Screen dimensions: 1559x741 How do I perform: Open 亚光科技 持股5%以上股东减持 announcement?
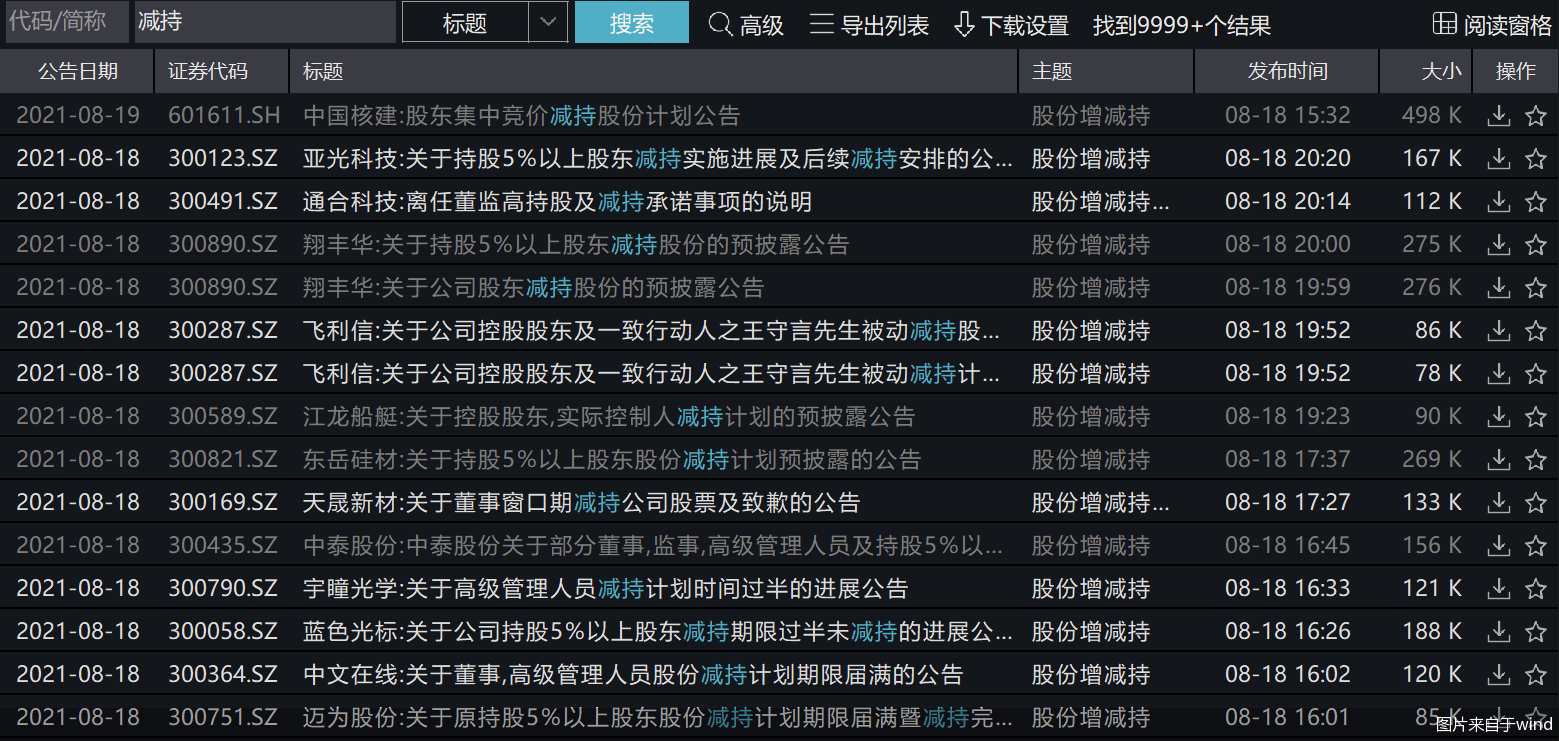click(x=658, y=159)
